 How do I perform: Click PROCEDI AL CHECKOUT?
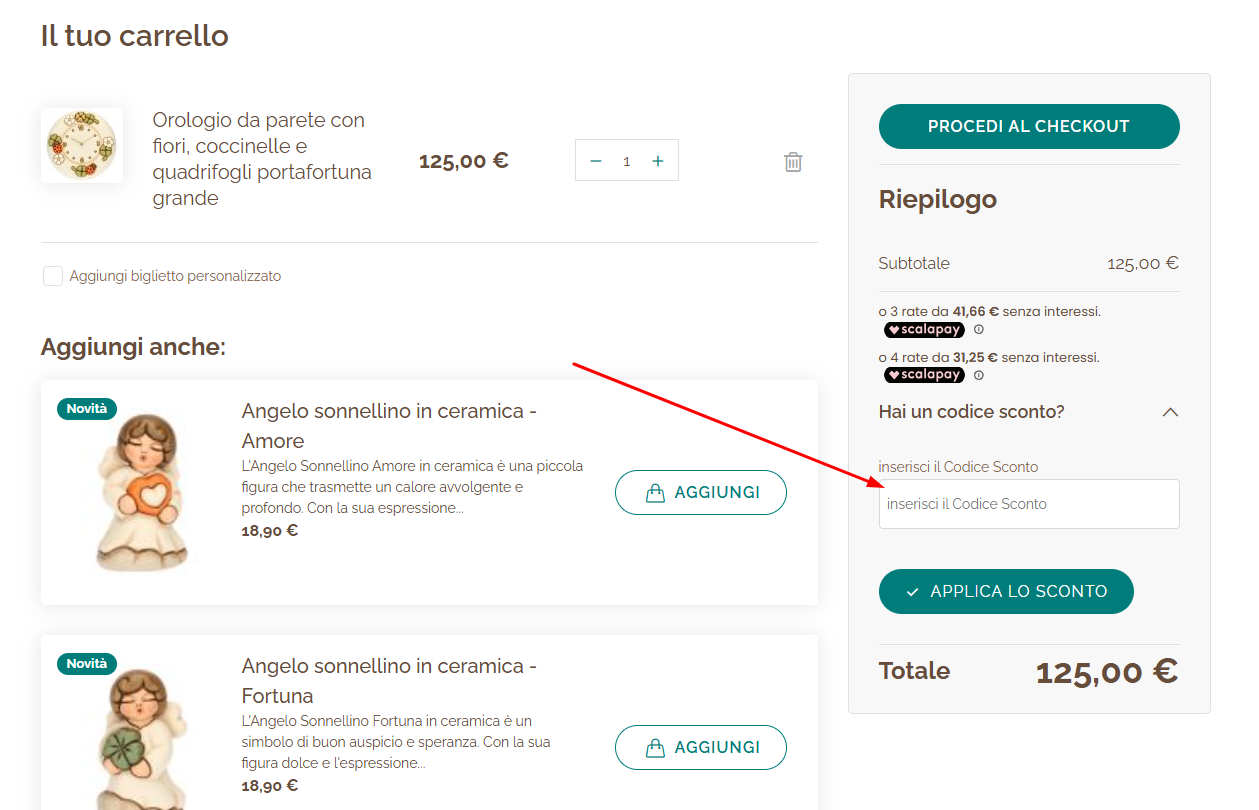[1028, 126]
